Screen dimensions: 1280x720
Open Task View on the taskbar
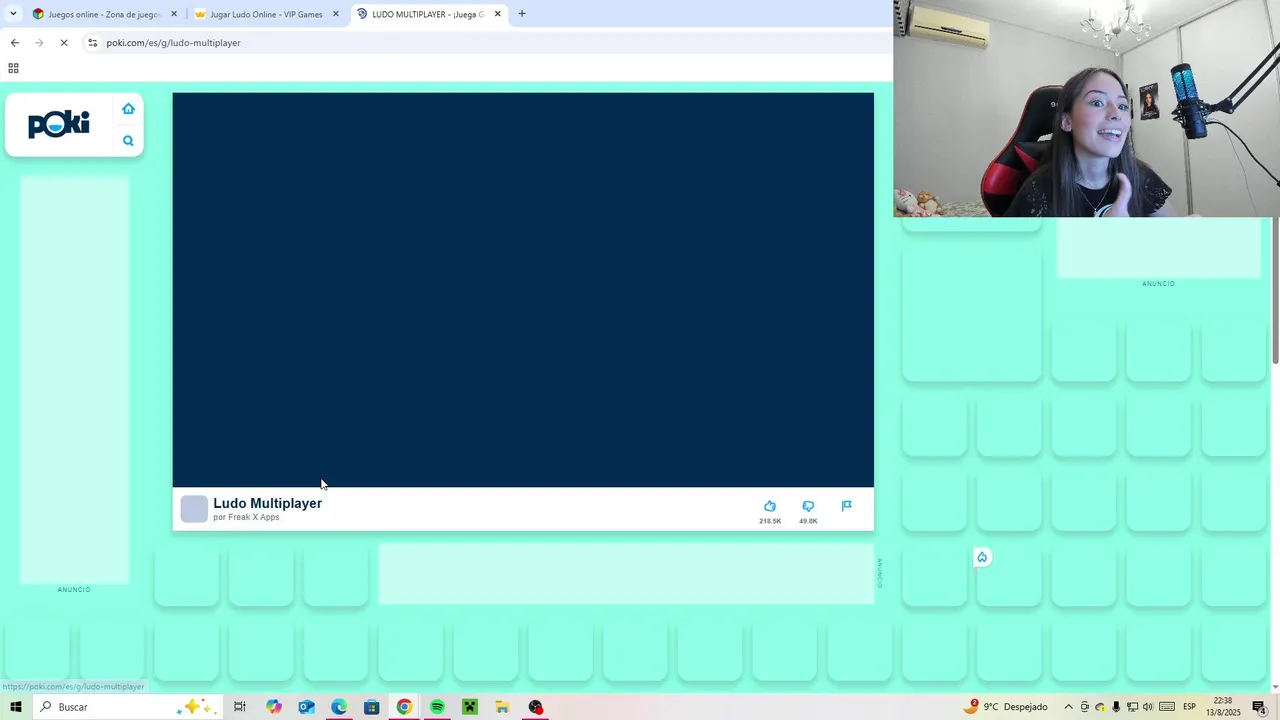pos(240,707)
